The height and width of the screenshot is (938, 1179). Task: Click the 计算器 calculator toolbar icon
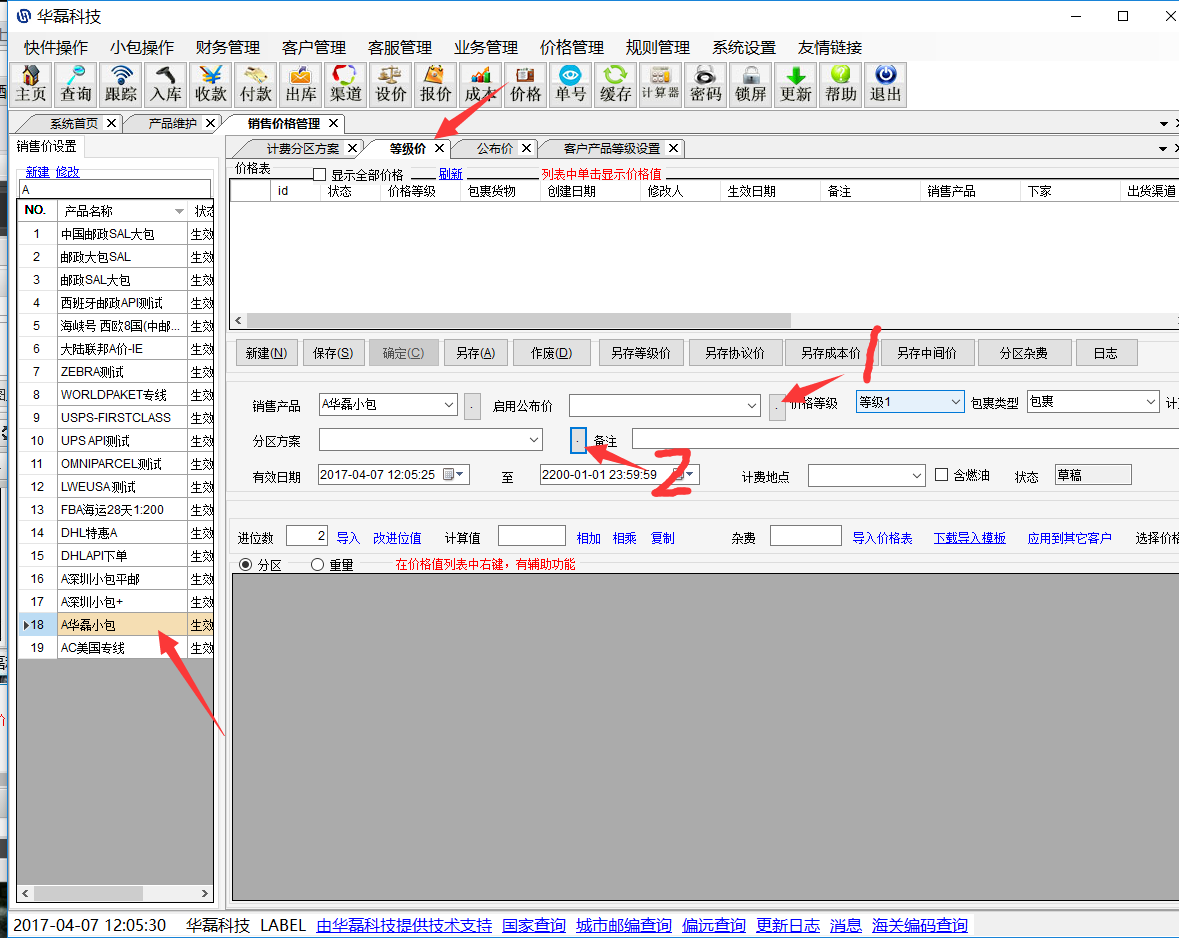pyautogui.click(x=660, y=84)
